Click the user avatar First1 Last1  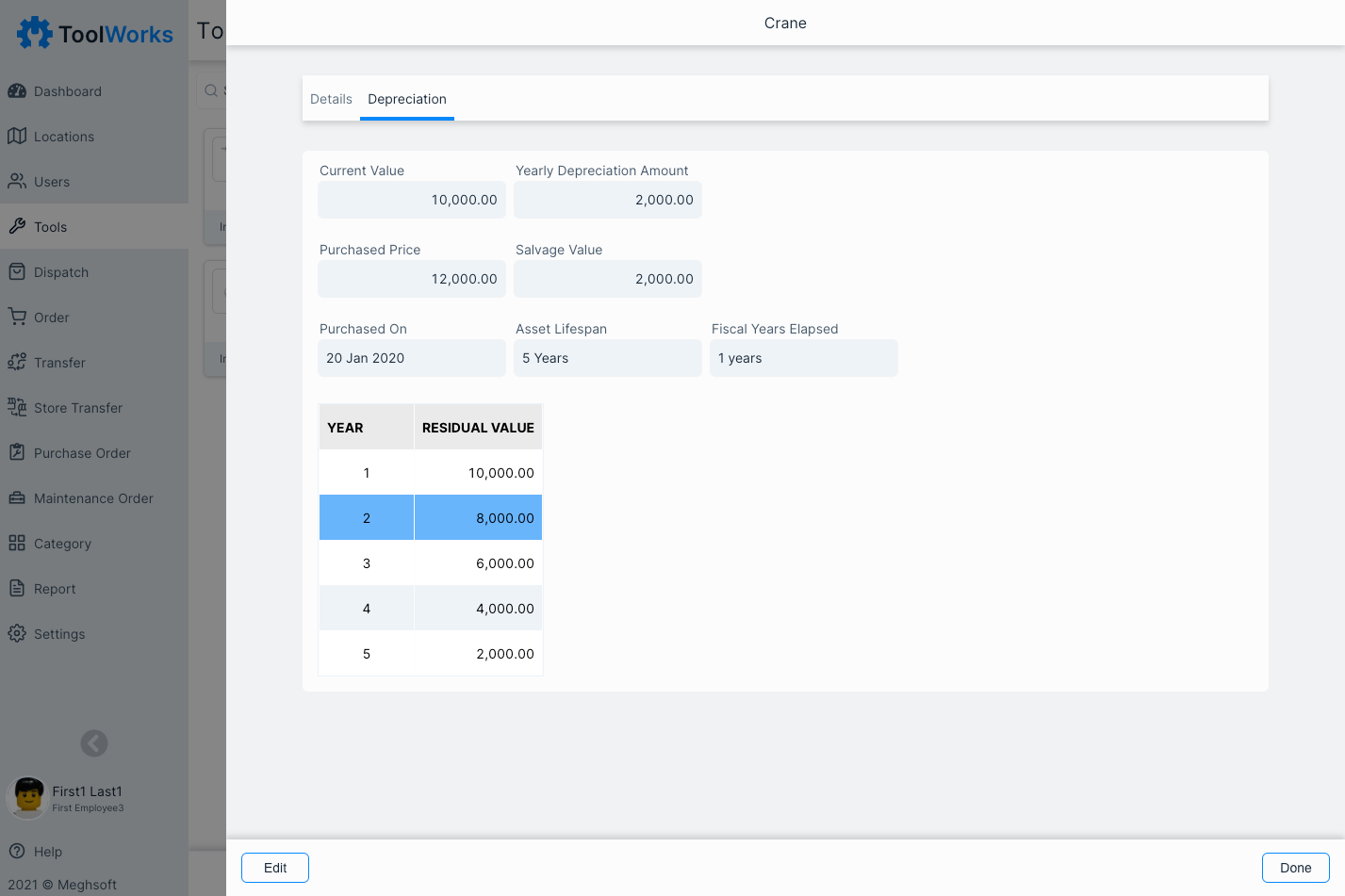28,797
